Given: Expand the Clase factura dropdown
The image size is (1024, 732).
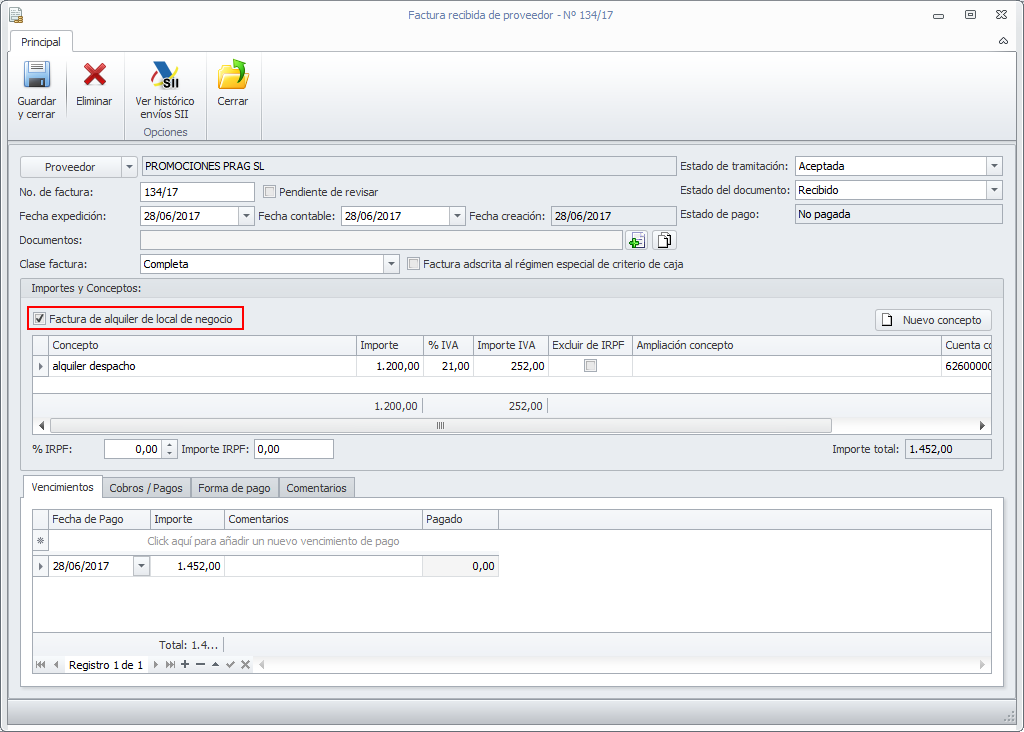Looking at the screenshot, I should tap(391, 264).
